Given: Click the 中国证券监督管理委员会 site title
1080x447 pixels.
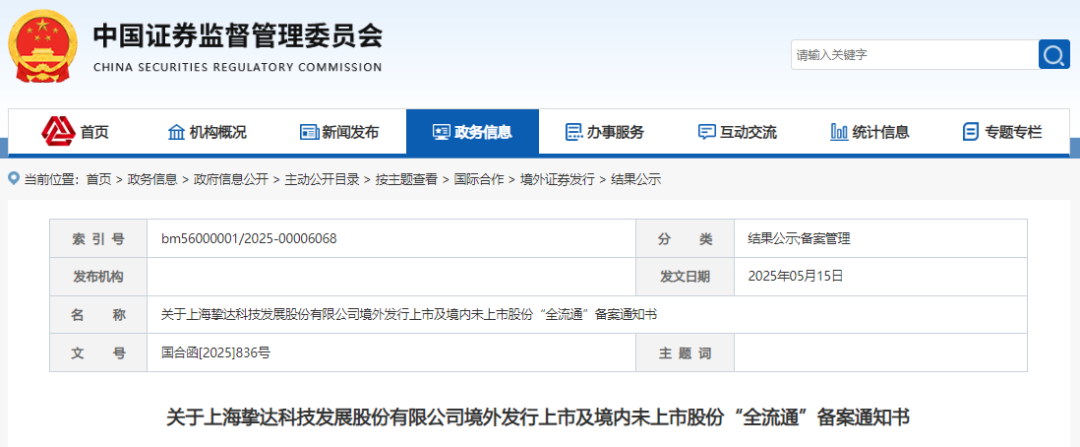Looking at the screenshot, I should click(238, 36).
